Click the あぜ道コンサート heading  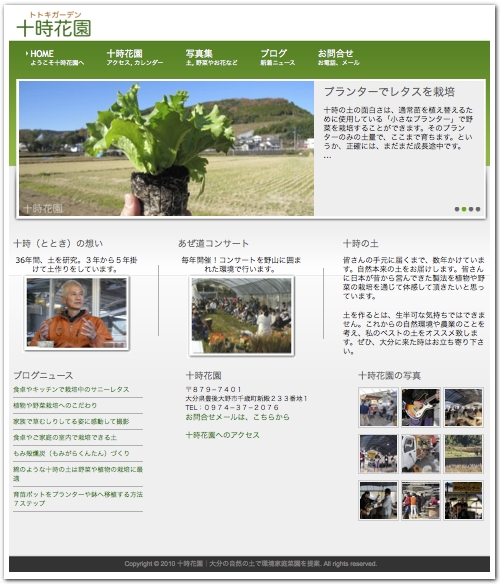(x=213, y=243)
